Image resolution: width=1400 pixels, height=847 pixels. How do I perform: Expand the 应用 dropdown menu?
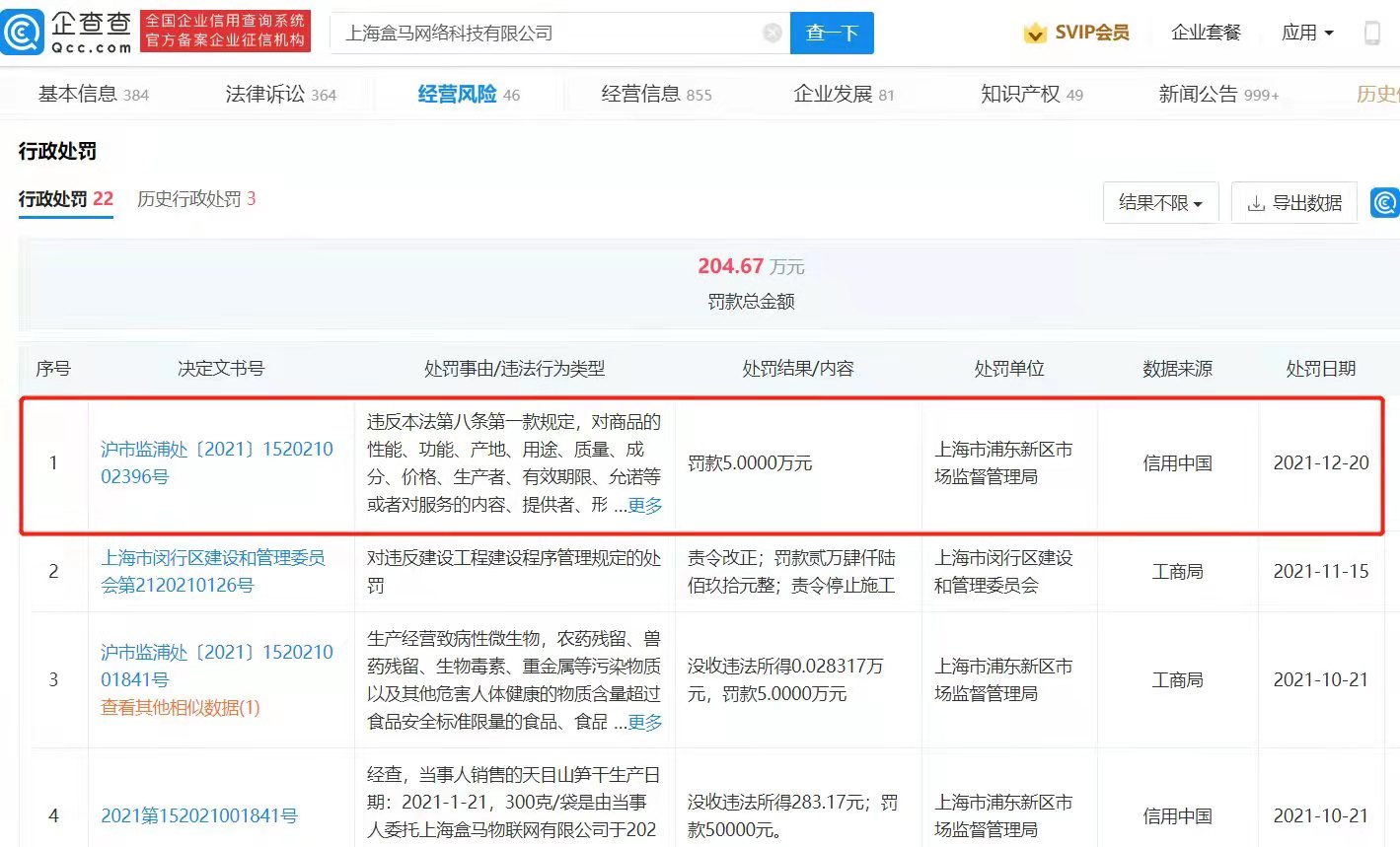pos(1307,33)
